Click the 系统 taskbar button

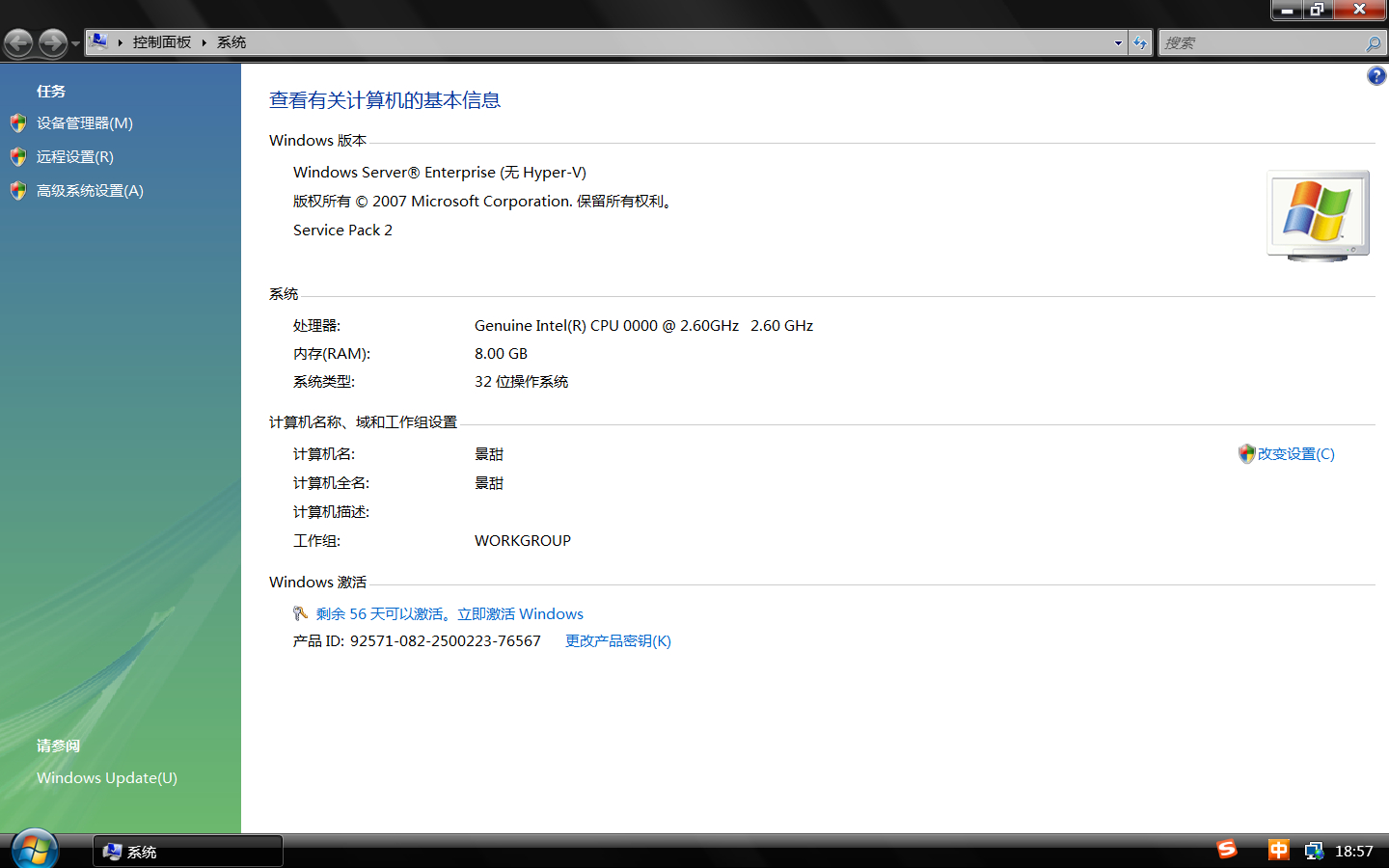point(188,852)
